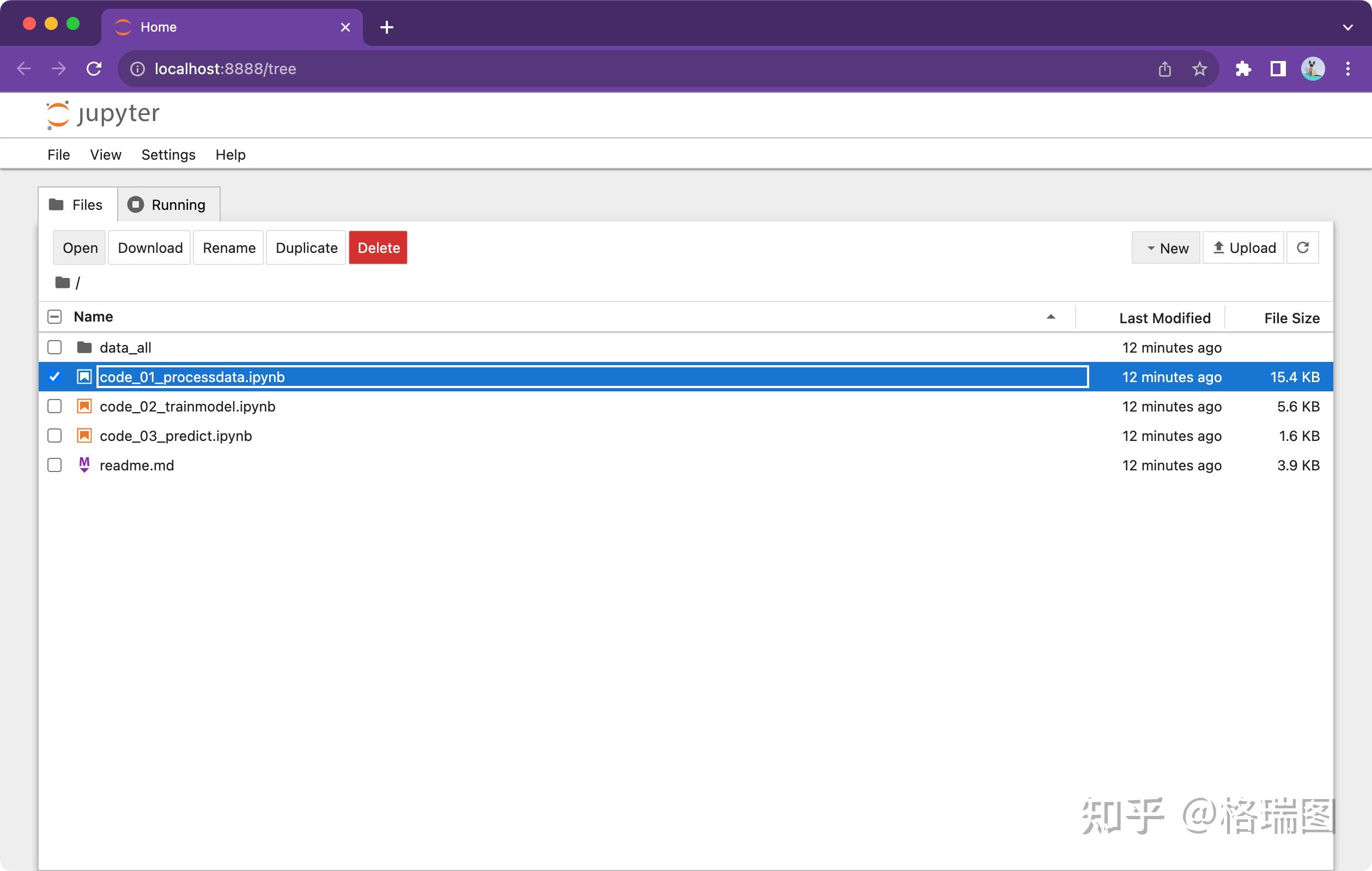Click the share page icon in address bar

[1164, 69]
